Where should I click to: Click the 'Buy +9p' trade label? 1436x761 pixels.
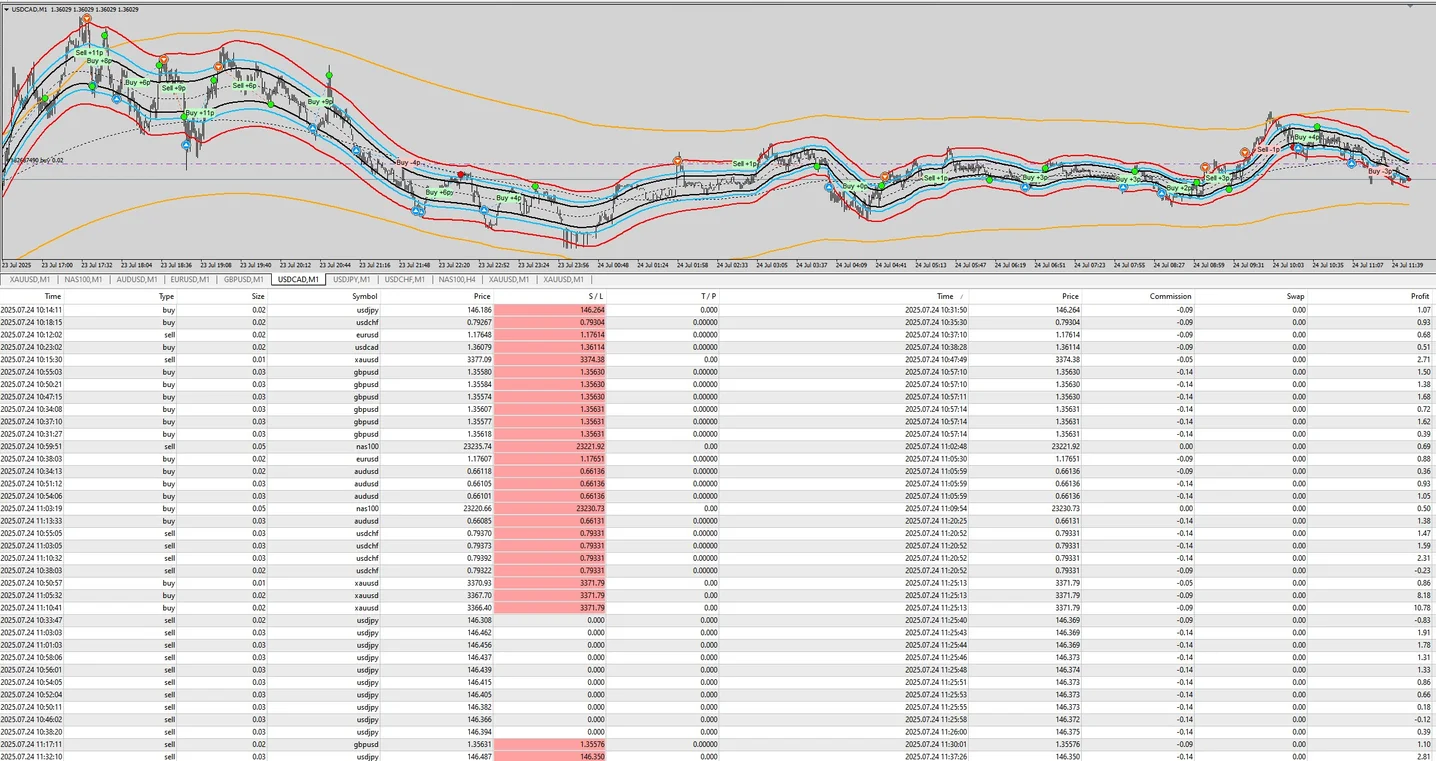[x=320, y=102]
